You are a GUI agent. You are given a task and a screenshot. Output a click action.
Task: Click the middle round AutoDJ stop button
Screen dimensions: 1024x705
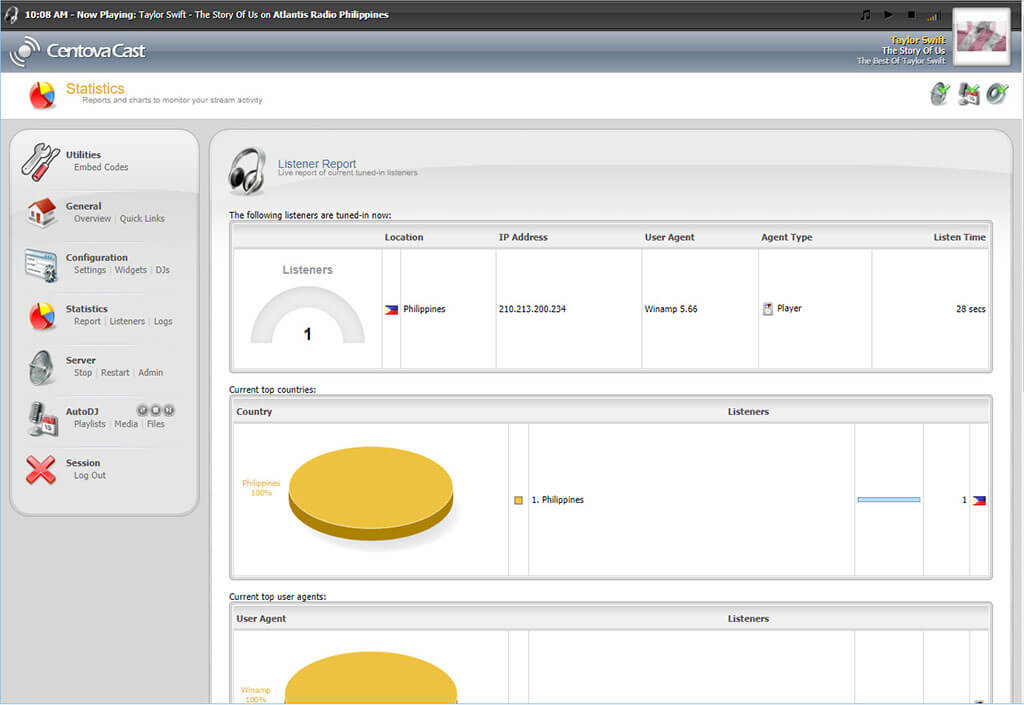point(155,410)
